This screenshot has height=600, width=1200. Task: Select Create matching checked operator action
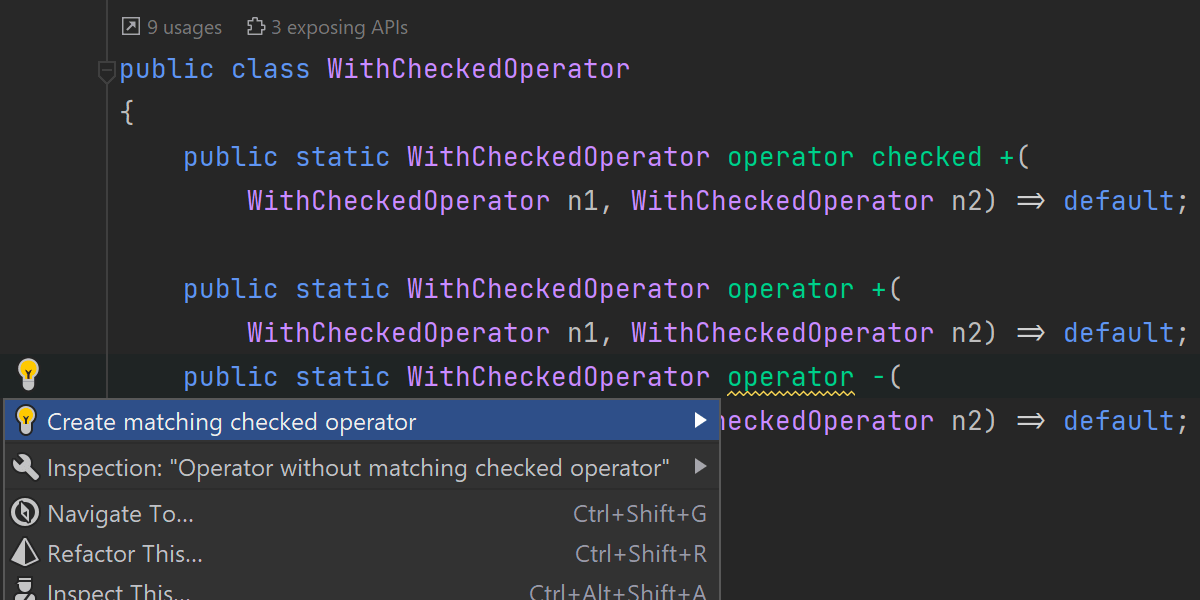pyautogui.click(x=362, y=421)
